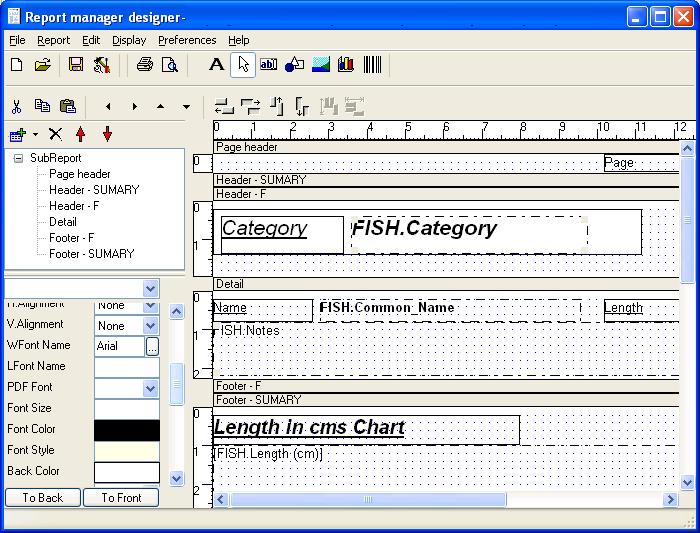Select the barcode component tool

click(373, 65)
